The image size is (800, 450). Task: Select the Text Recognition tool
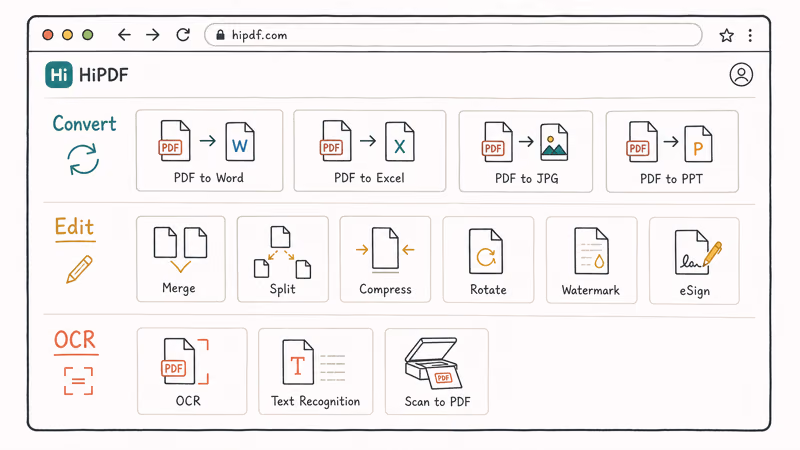tap(315, 371)
